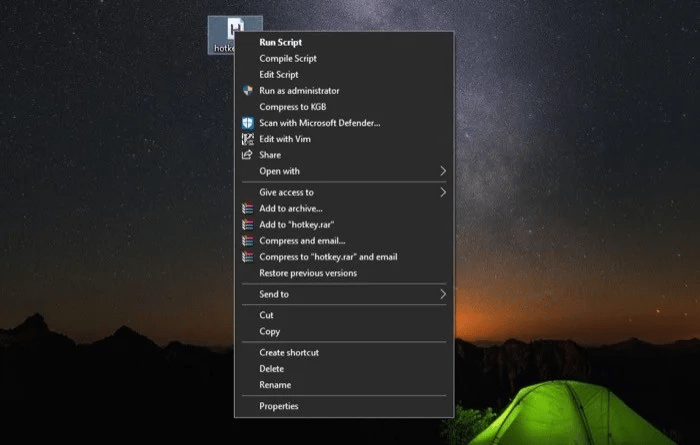The image size is (700, 445).
Task: Expand the Give access to submenu arrow
Action: [442, 192]
